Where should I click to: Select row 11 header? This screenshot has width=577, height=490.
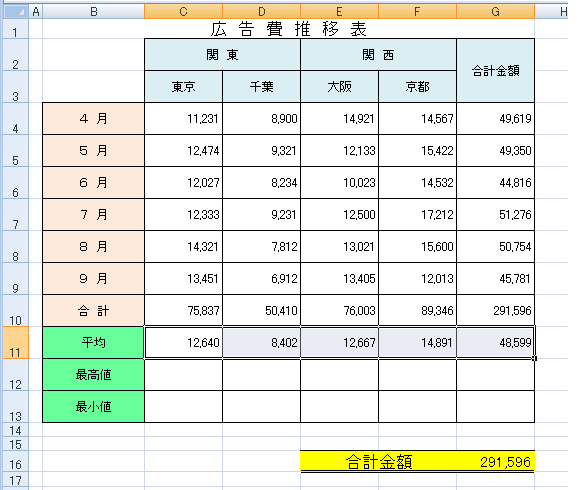click(x=15, y=342)
